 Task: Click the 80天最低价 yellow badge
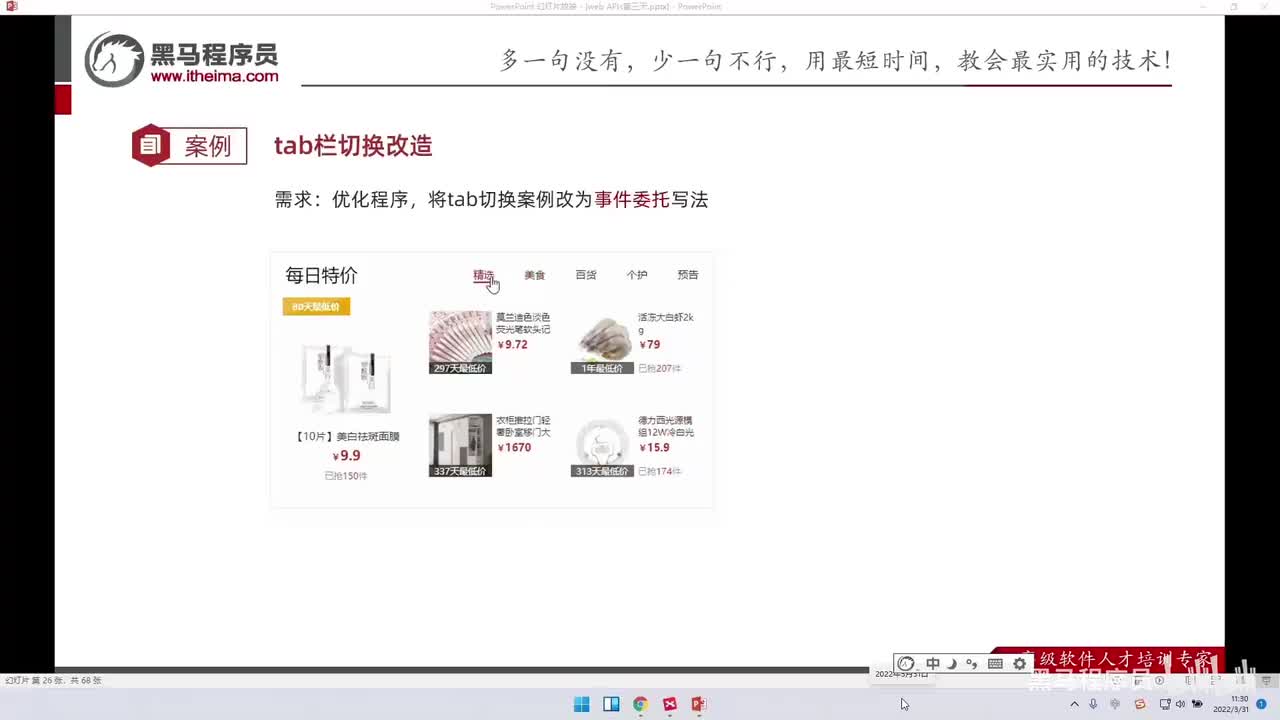[316, 306]
